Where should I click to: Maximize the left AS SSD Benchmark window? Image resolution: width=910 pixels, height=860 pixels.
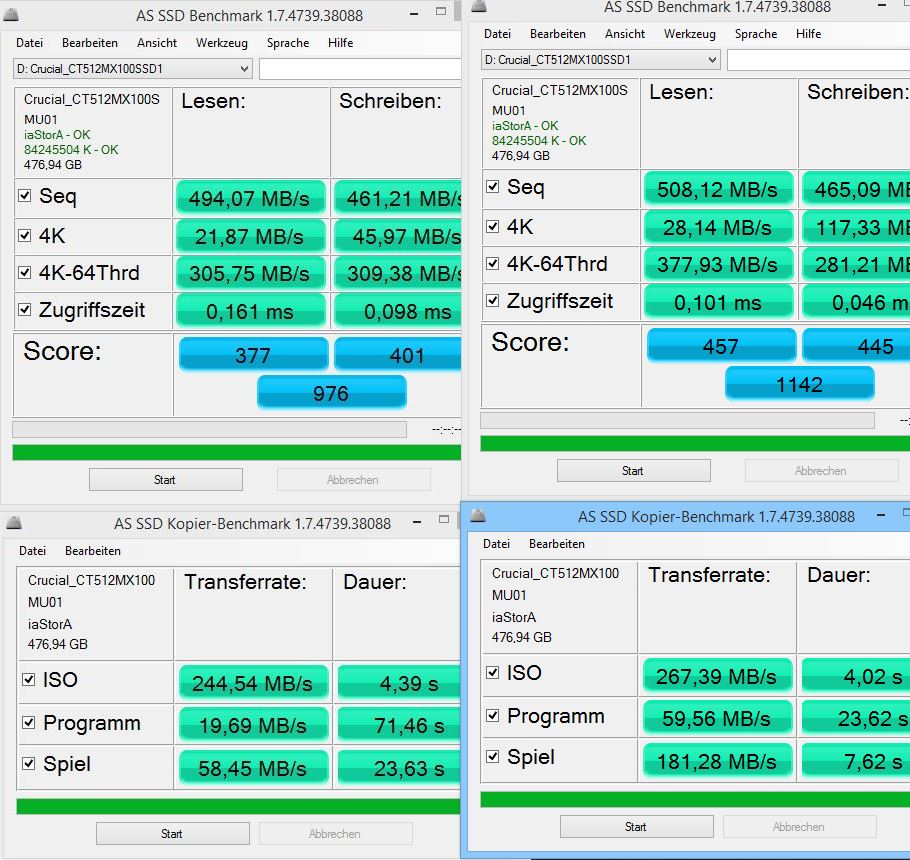click(x=441, y=12)
